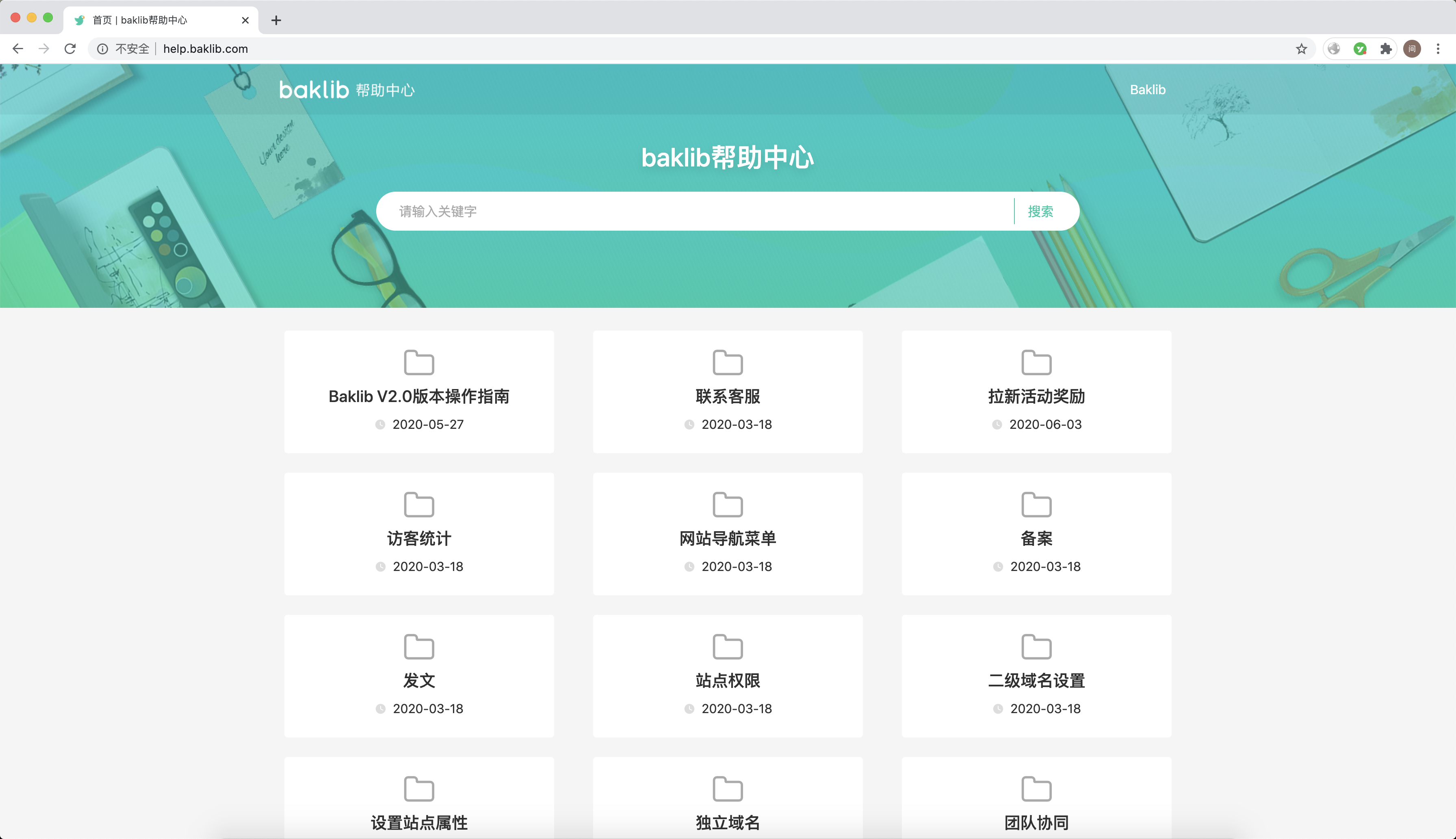Click the keyword search input field
1456x839 pixels.
pos(692,212)
